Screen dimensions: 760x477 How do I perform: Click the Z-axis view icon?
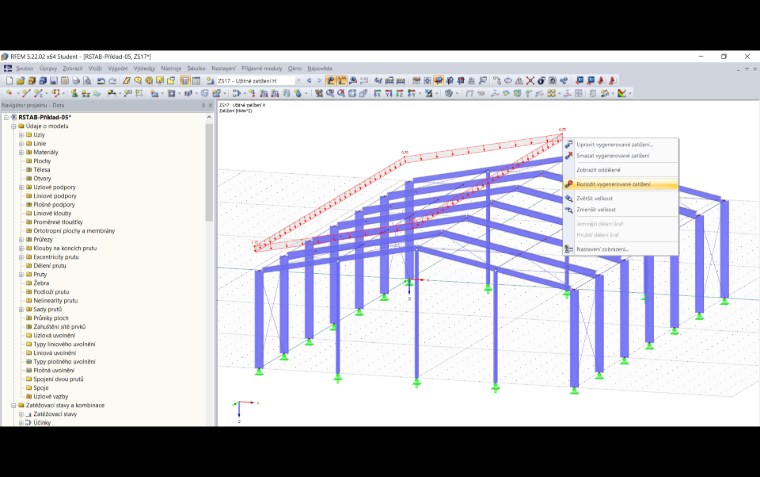[x=399, y=93]
